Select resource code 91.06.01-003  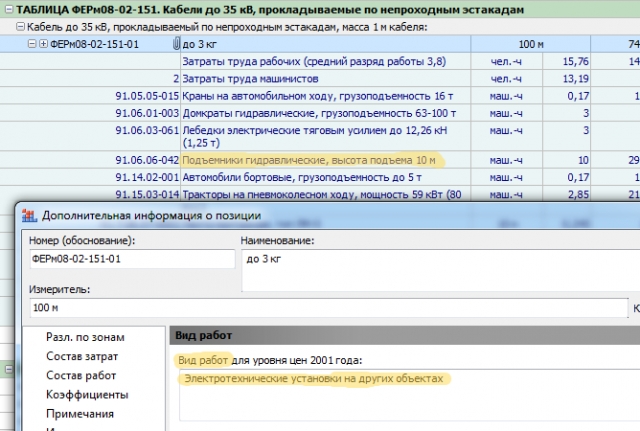(147, 113)
